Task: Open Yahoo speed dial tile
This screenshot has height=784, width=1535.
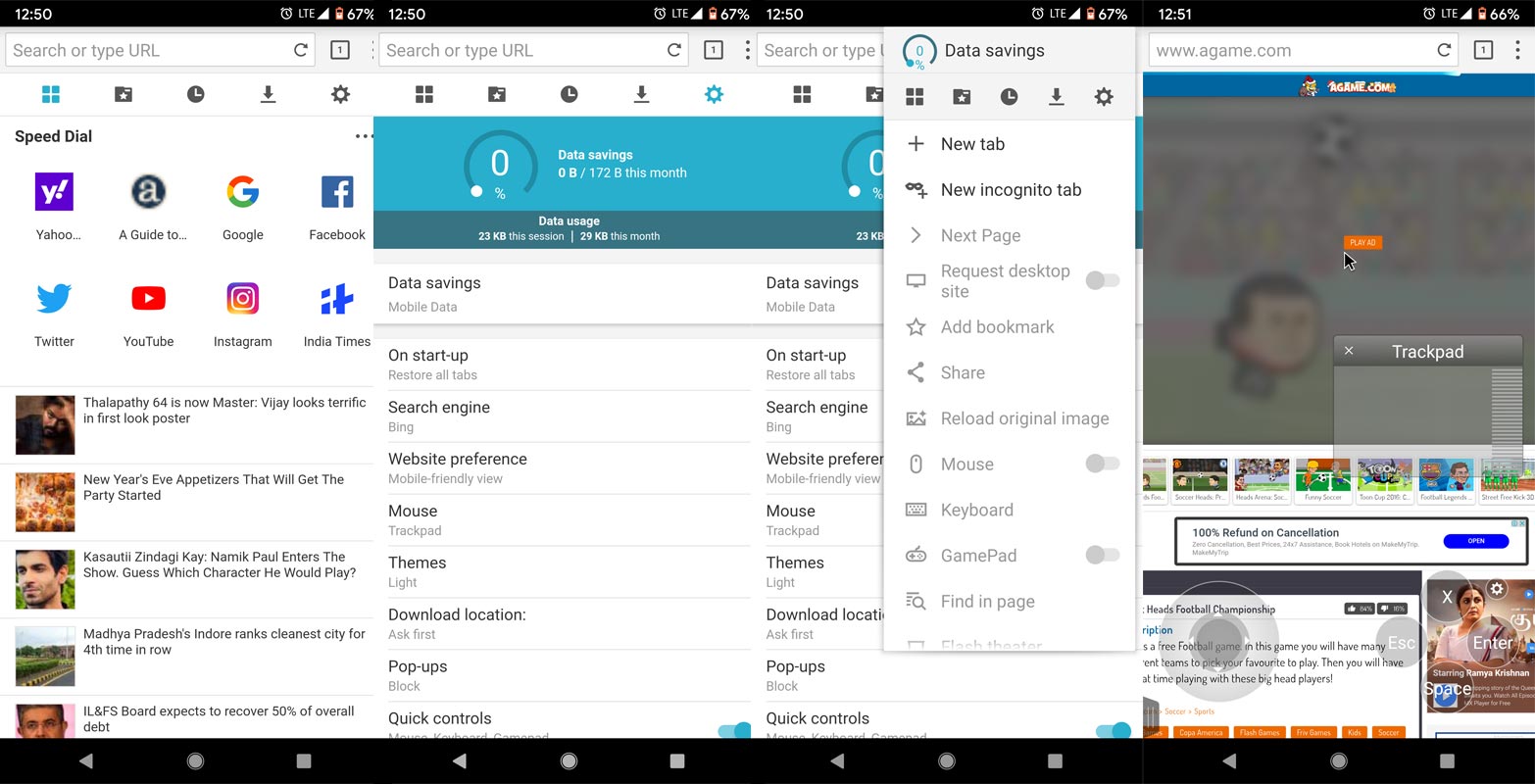Action: [55, 205]
